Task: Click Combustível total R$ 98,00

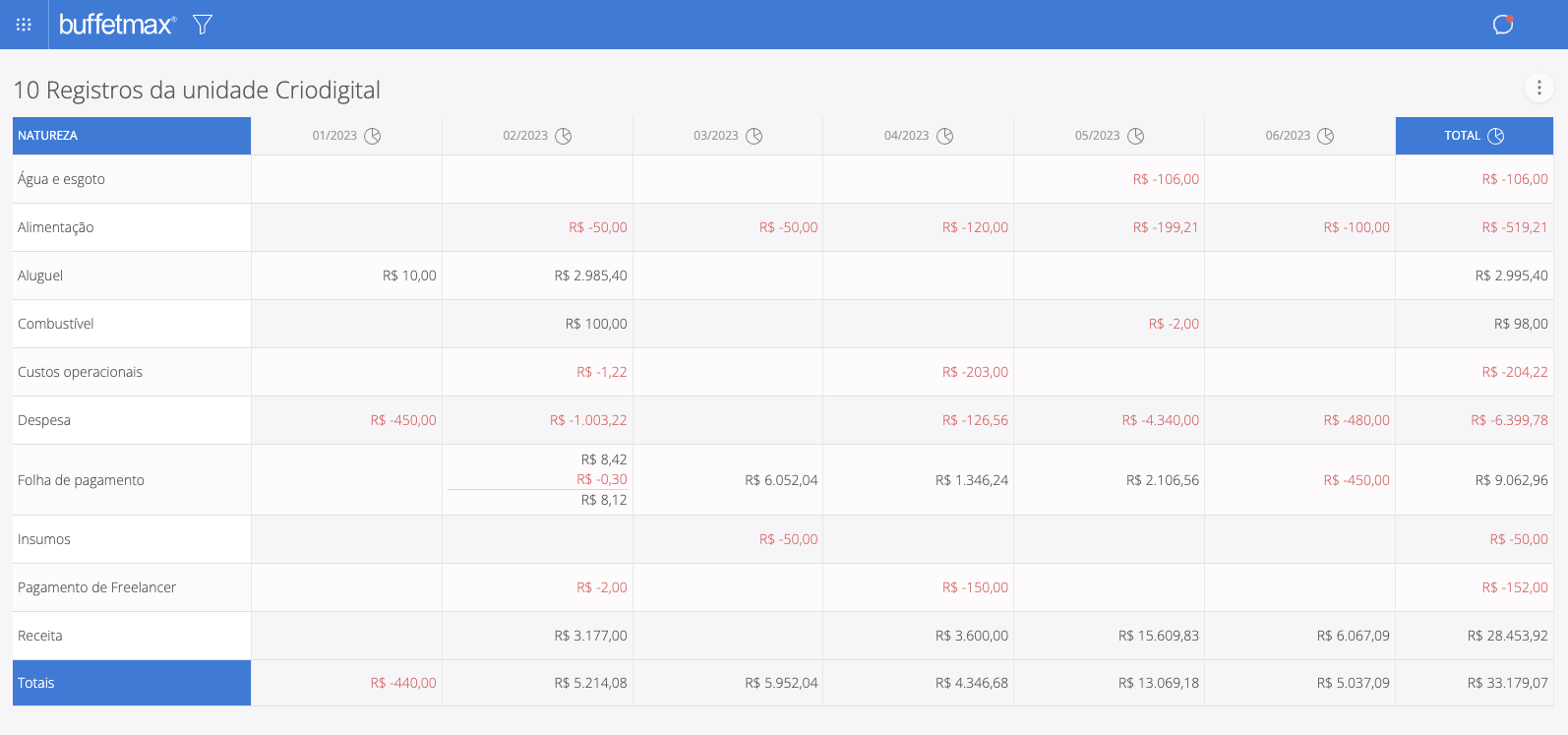Action: pos(1521,324)
